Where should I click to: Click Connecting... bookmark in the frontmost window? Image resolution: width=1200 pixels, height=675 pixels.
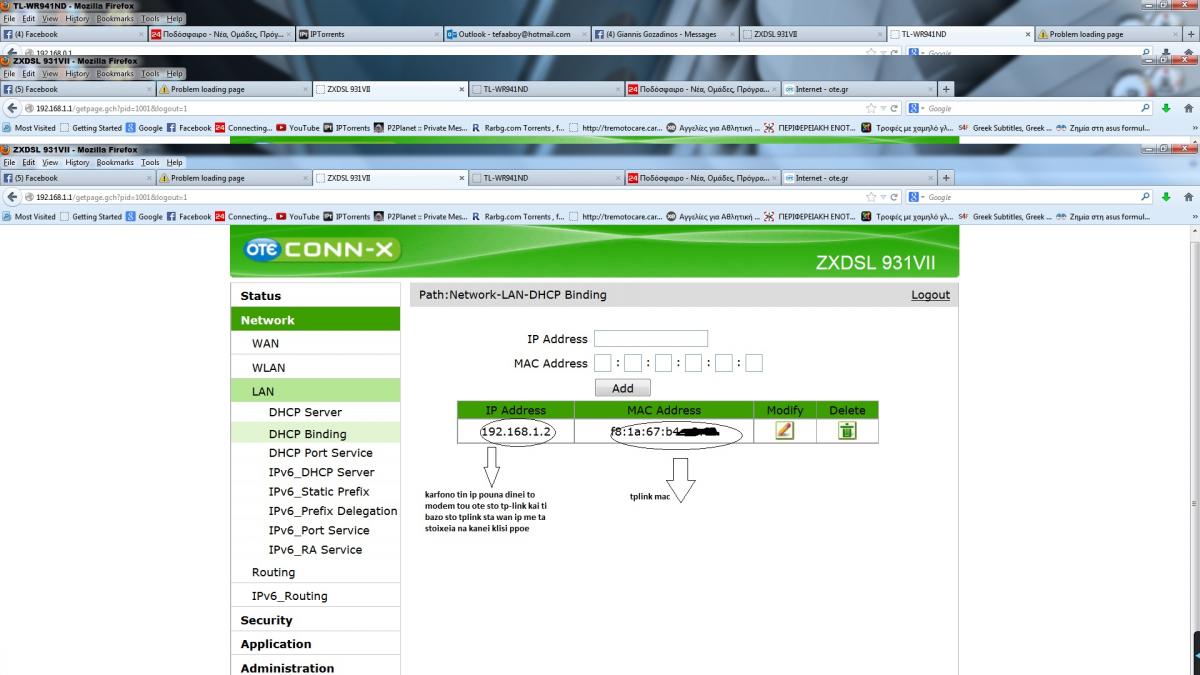(x=243, y=216)
